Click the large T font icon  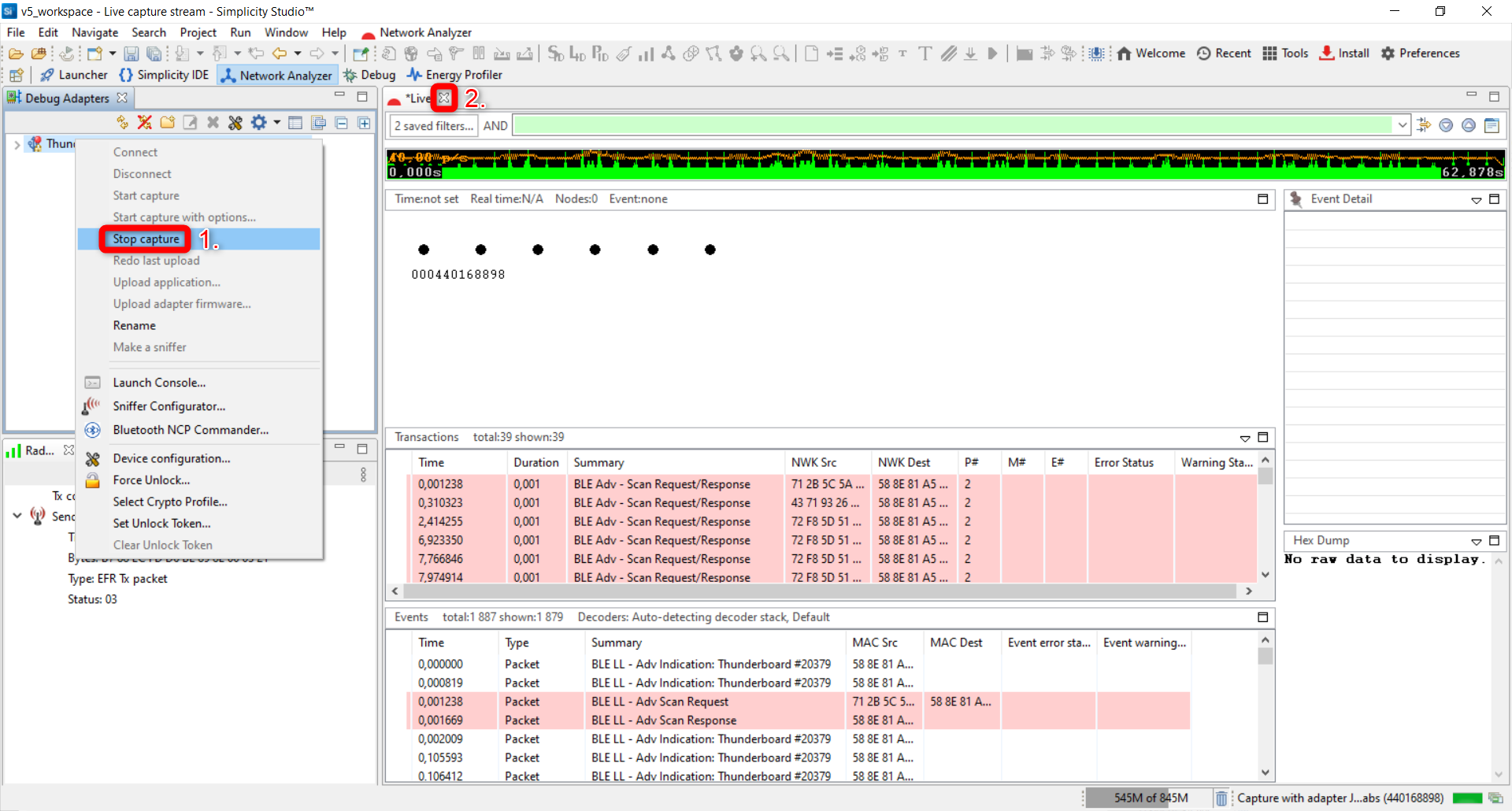[x=925, y=54]
